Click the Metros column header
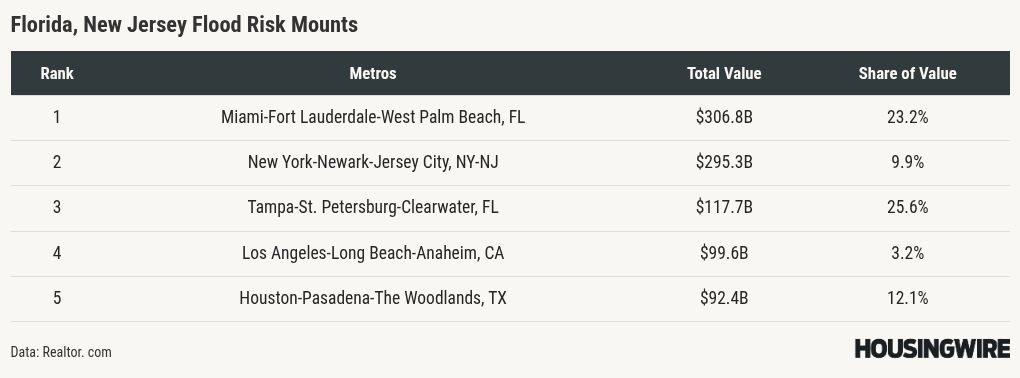Image resolution: width=1020 pixels, height=378 pixels. point(373,73)
